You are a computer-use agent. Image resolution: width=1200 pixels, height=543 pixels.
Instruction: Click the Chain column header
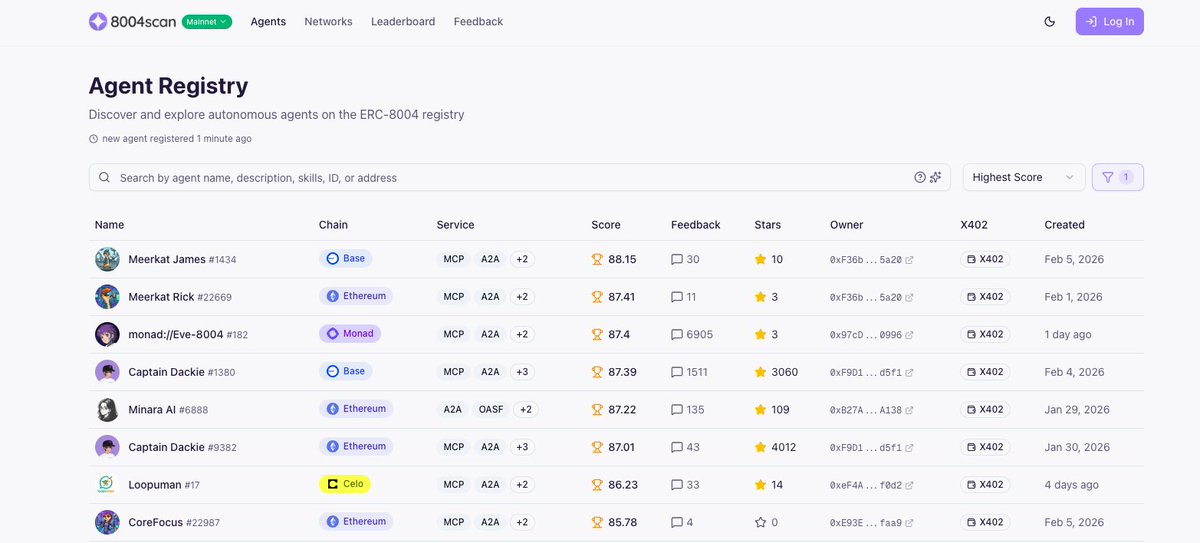click(x=333, y=225)
